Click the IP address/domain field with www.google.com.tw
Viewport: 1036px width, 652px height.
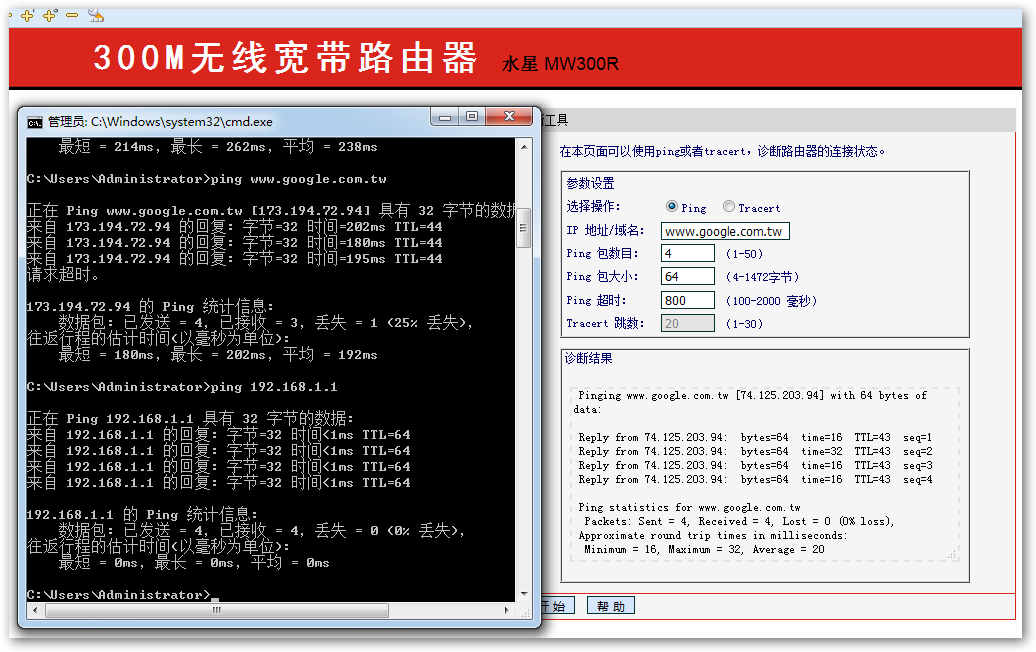tap(725, 231)
